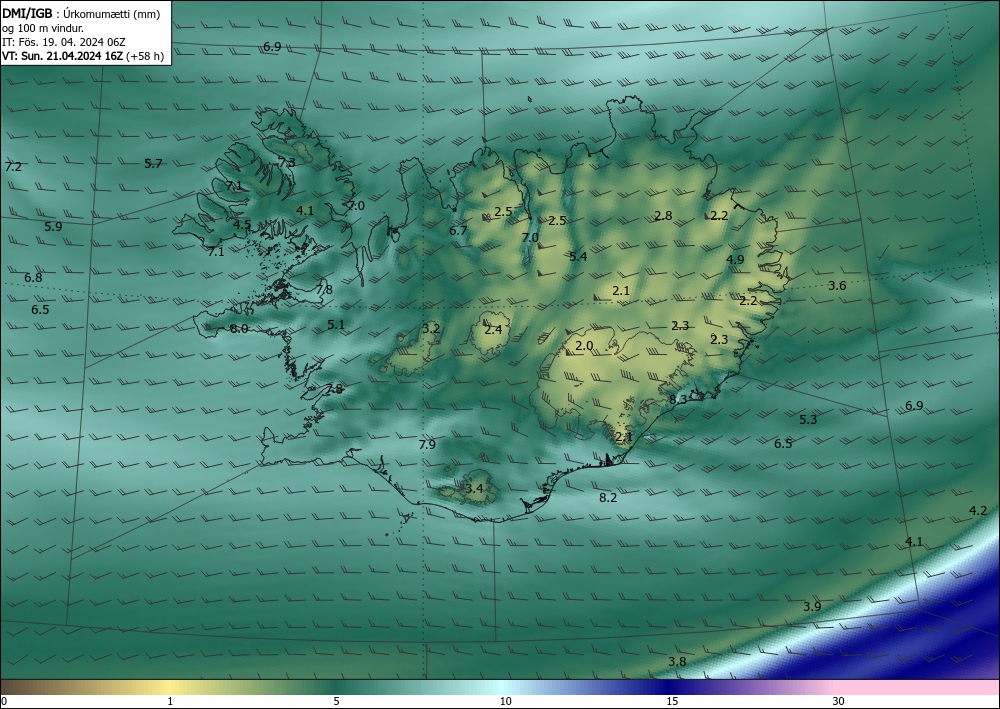Select the 7.2 value label
The image size is (1000, 709).
pos(13,166)
